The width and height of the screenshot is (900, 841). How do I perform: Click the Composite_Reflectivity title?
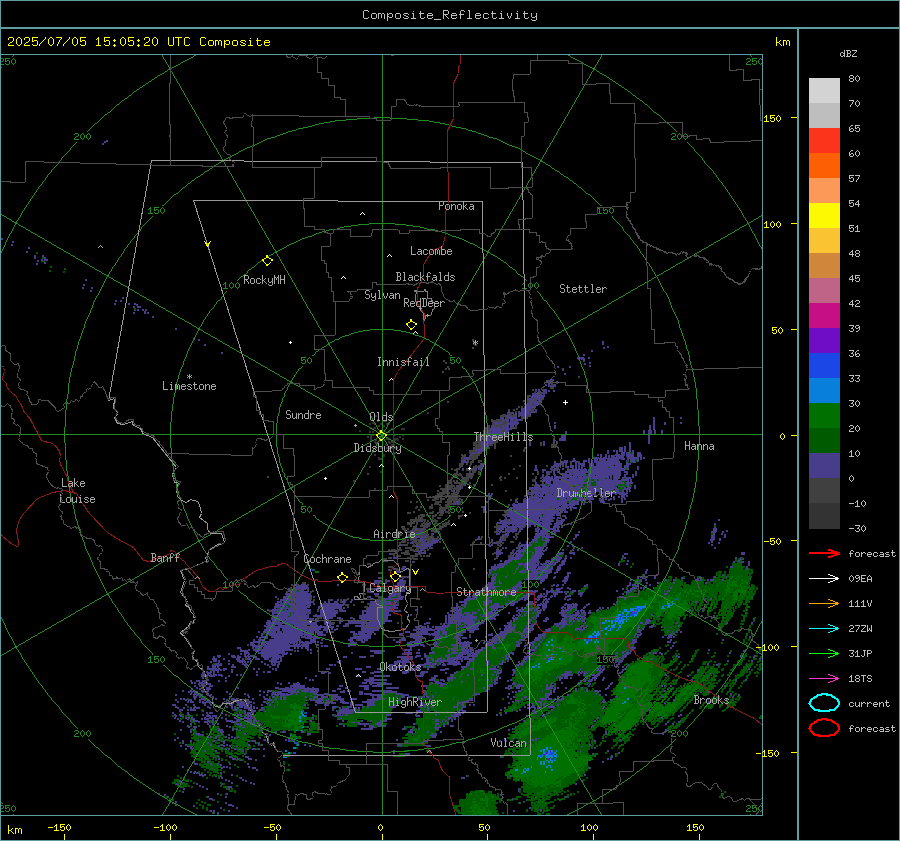pos(450,15)
